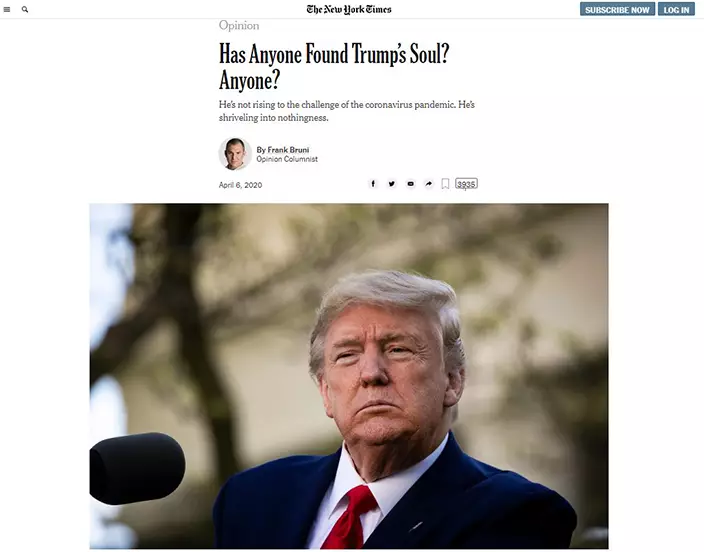Screen dimensions: 704x552
Task: Share the article on Twitter
Action: 392,184
